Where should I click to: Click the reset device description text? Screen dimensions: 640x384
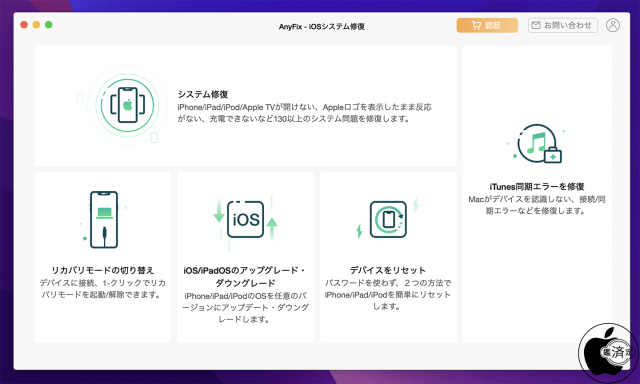click(x=388, y=295)
